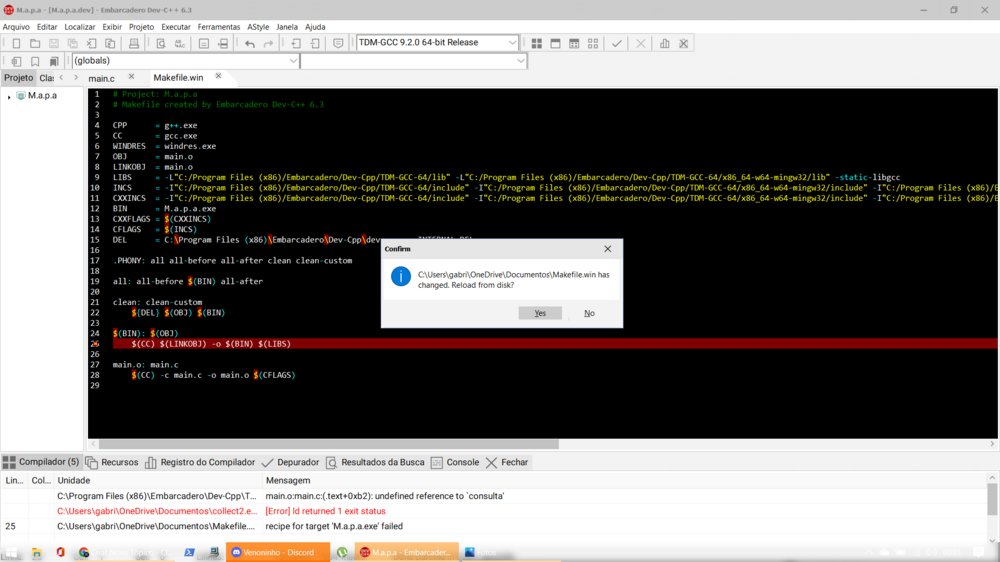Click No in the Confirm dialog
This screenshot has height=562, width=1000.
click(x=589, y=313)
